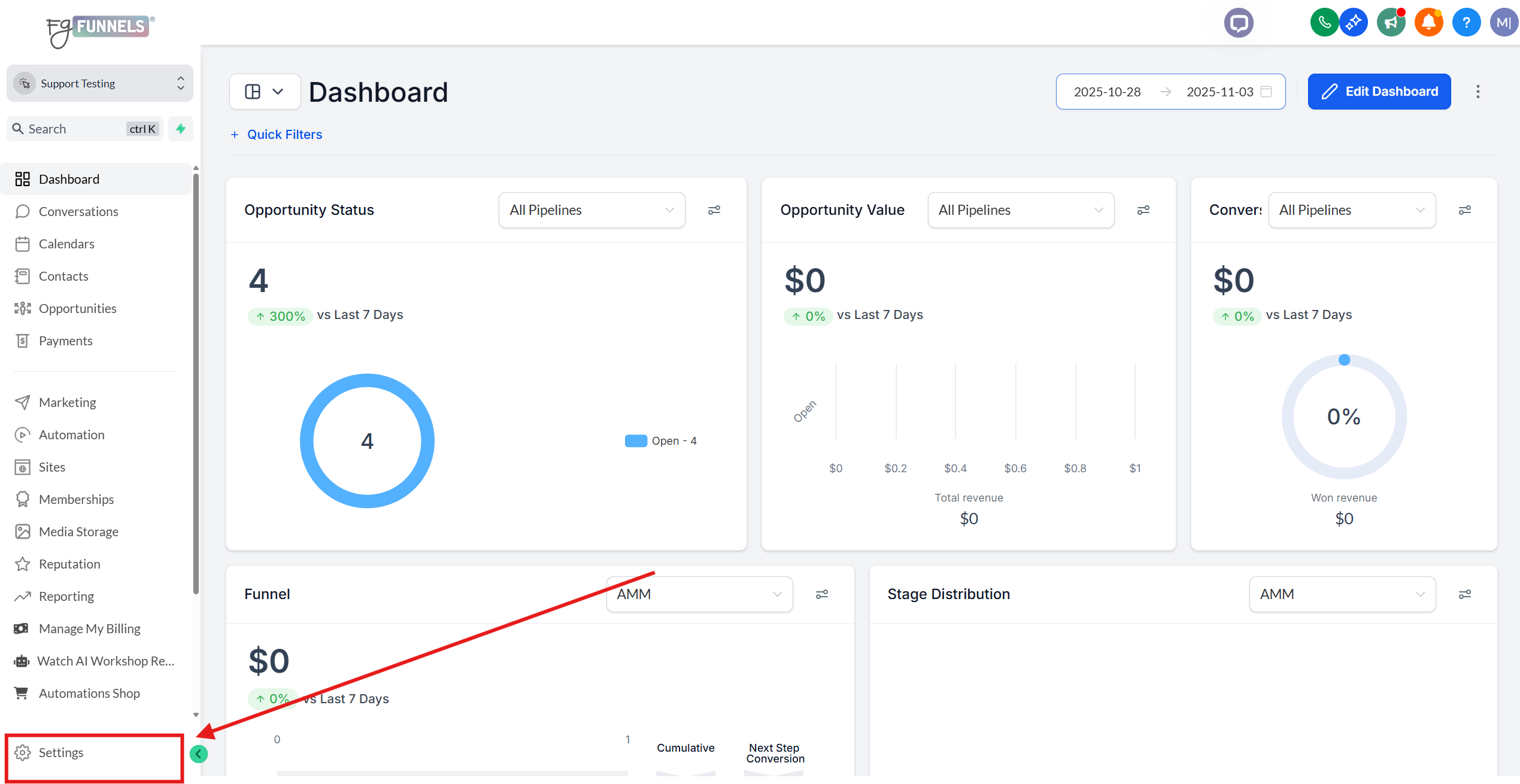Open Opportunity Status widget filter settings icon
This screenshot has width=1520, height=784.
click(714, 210)
